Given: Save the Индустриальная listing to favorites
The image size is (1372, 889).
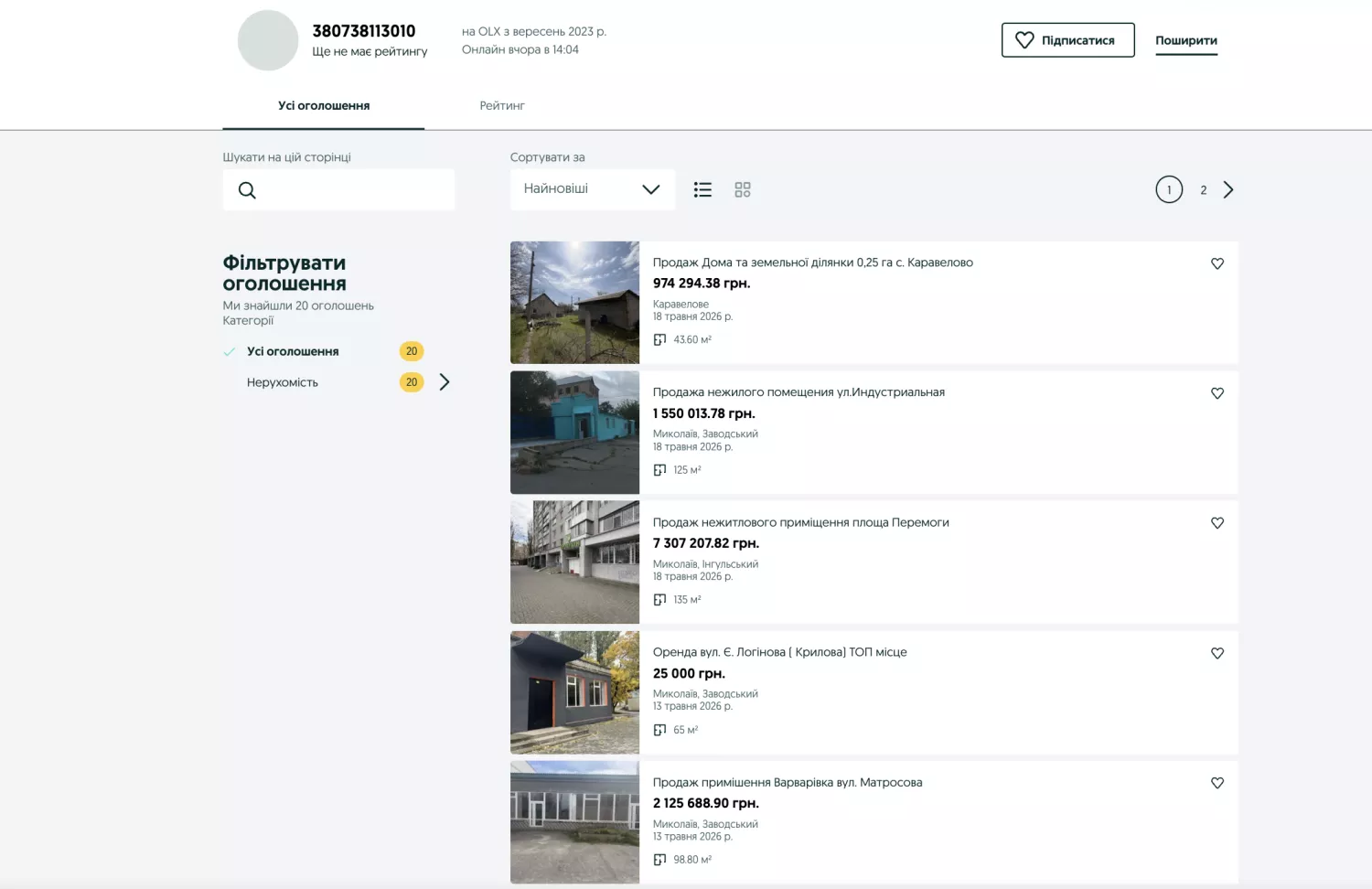Looking at the screenshot, I should coord(1217,393).
